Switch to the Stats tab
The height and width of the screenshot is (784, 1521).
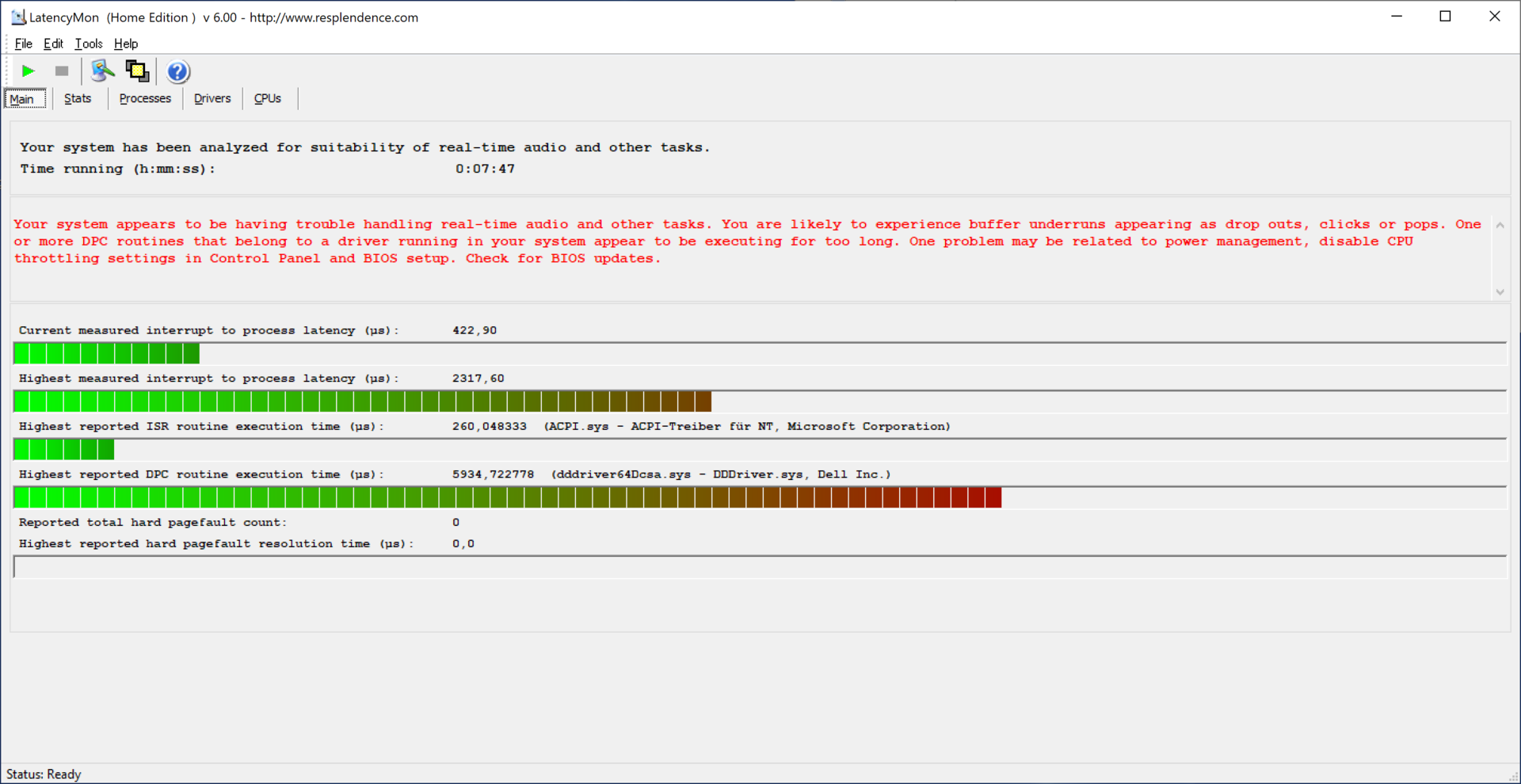(78, 98)
